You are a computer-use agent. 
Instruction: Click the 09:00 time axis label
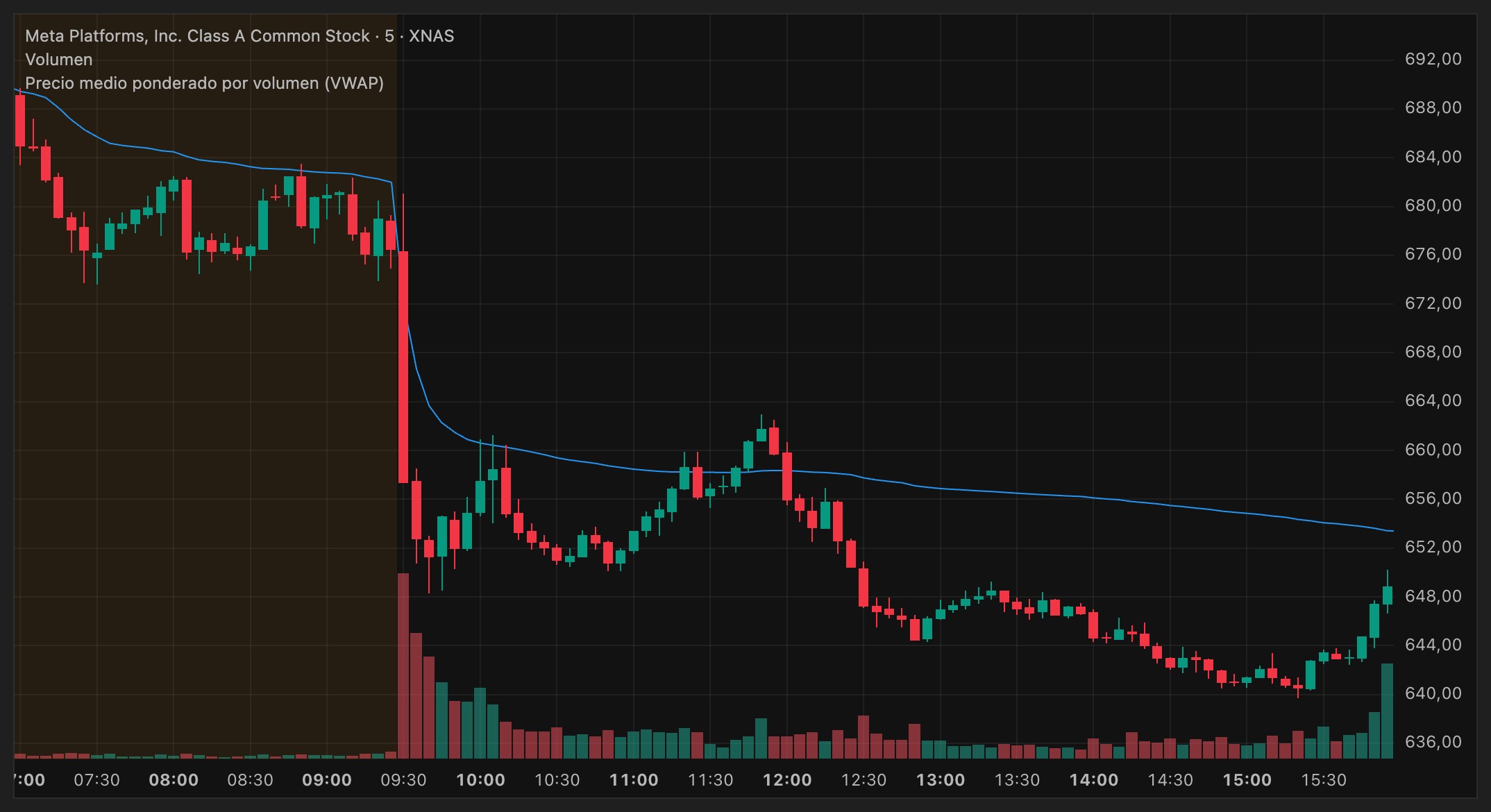[x=327, y=780]
